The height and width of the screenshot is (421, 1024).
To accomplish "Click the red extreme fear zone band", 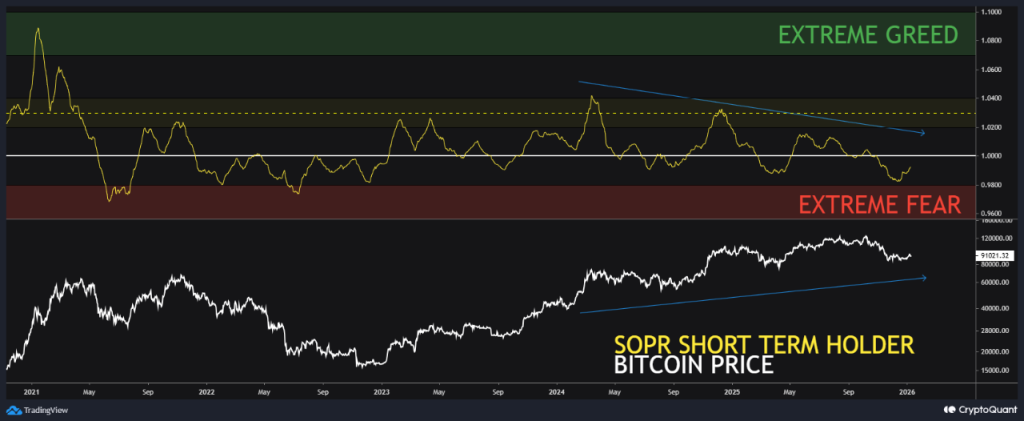I will tap(400, 201).
